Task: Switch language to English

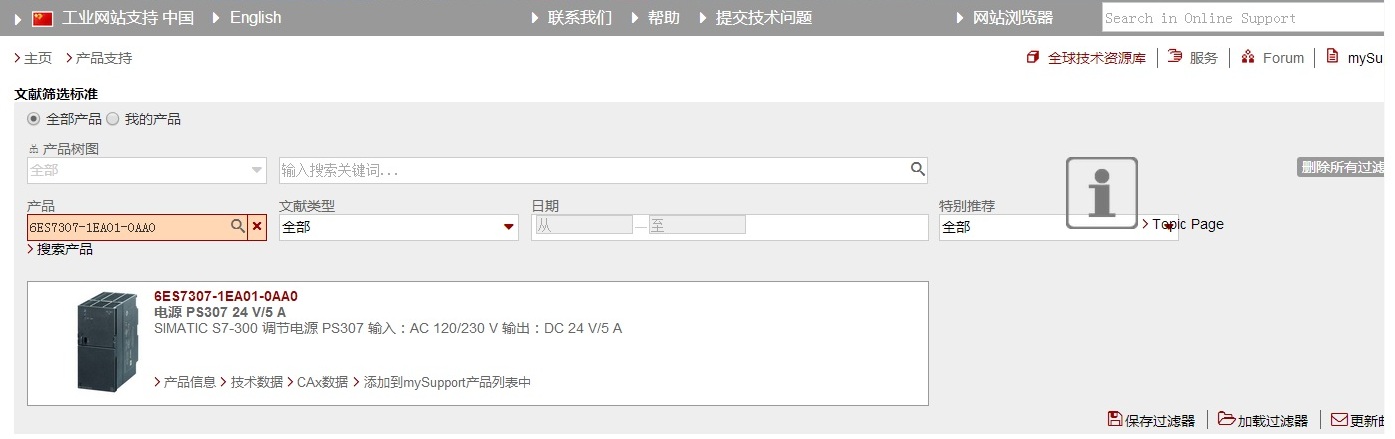Action: (x=255, y=17)
